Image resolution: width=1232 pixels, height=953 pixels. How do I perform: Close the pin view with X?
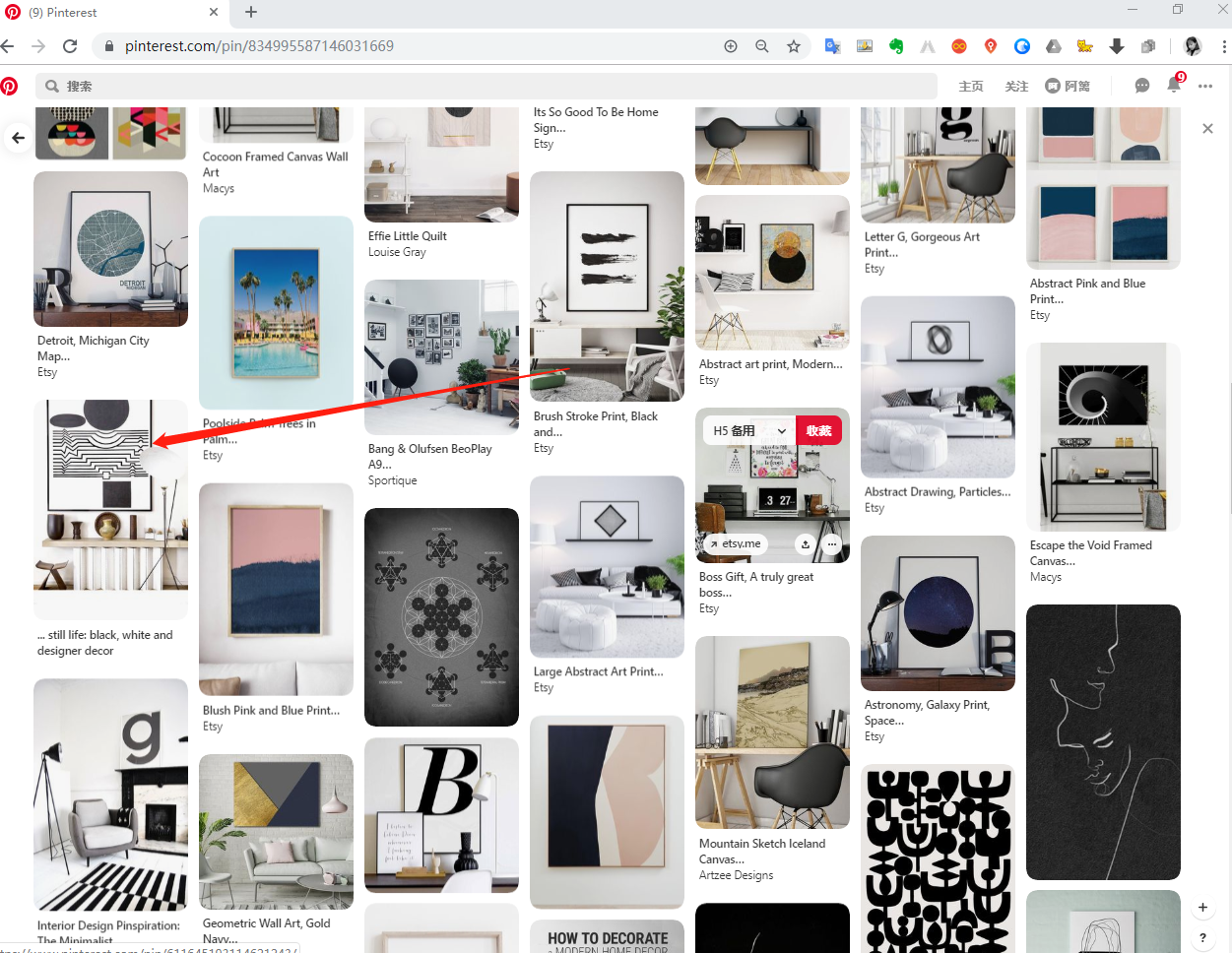[1207, 129]
